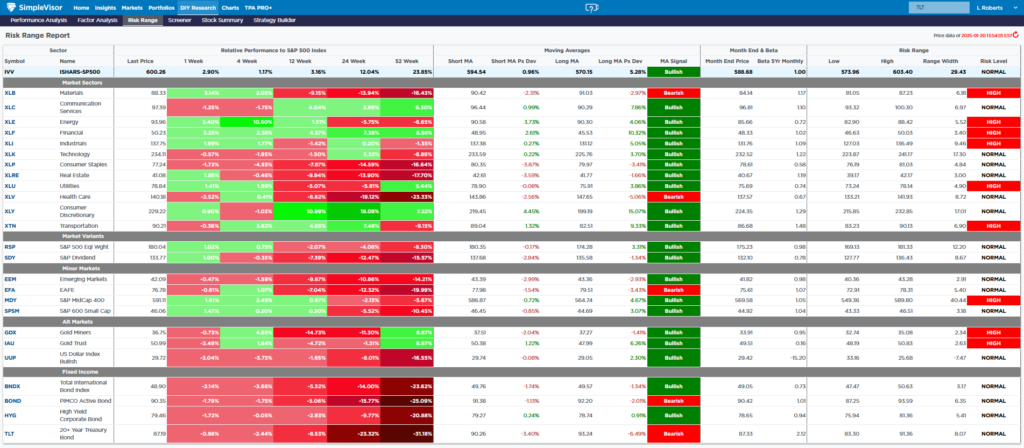Switch to the Strategy Builder tab
1024x448 pixels.
tap(274, 20)
